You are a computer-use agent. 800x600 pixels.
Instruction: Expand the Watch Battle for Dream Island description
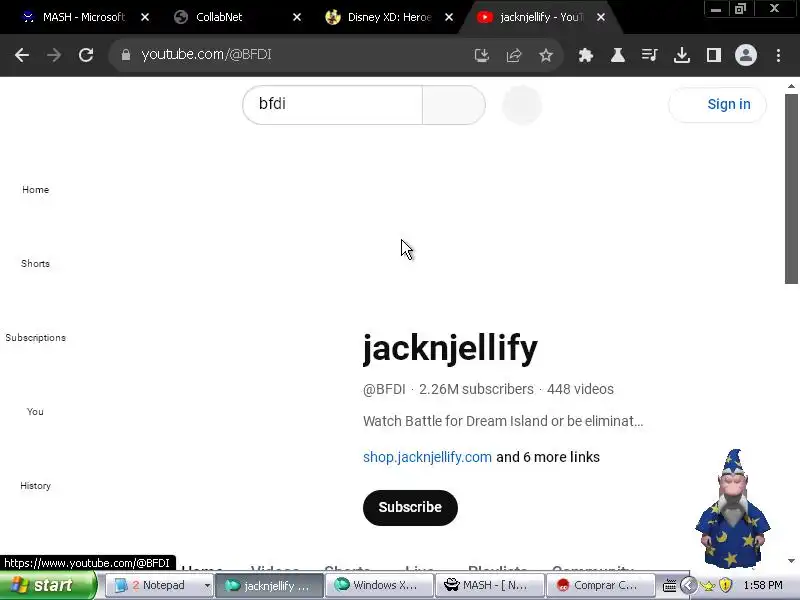(503, 421)
